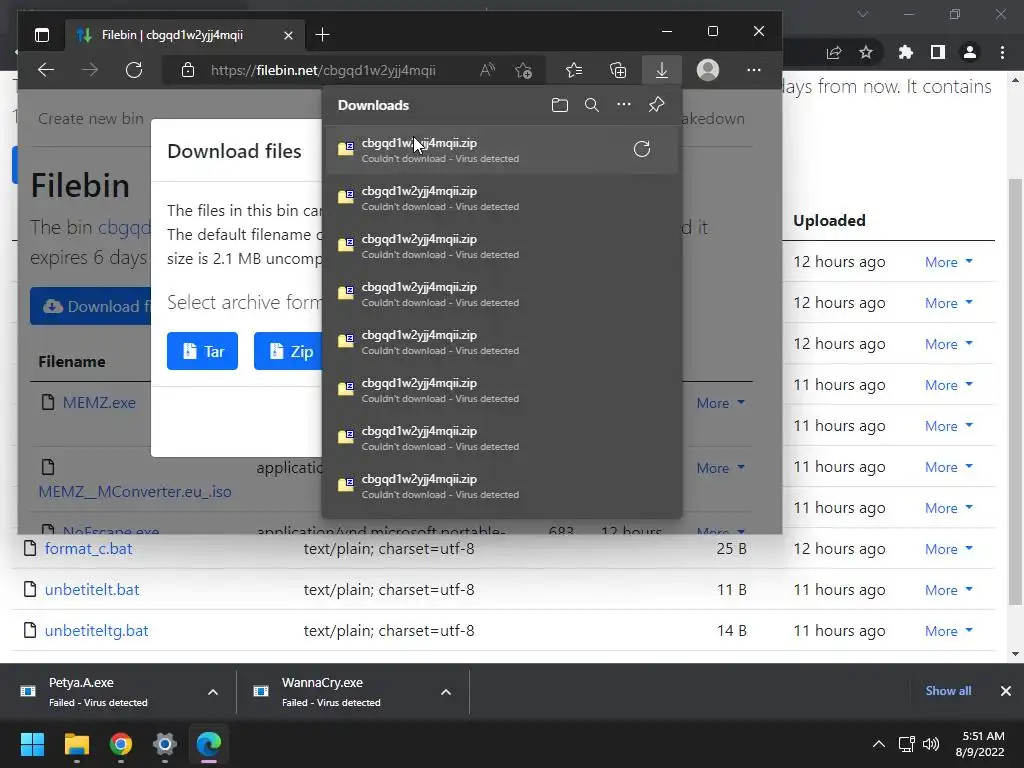Open unbetitelt.bat file link

tap(92, 590)
